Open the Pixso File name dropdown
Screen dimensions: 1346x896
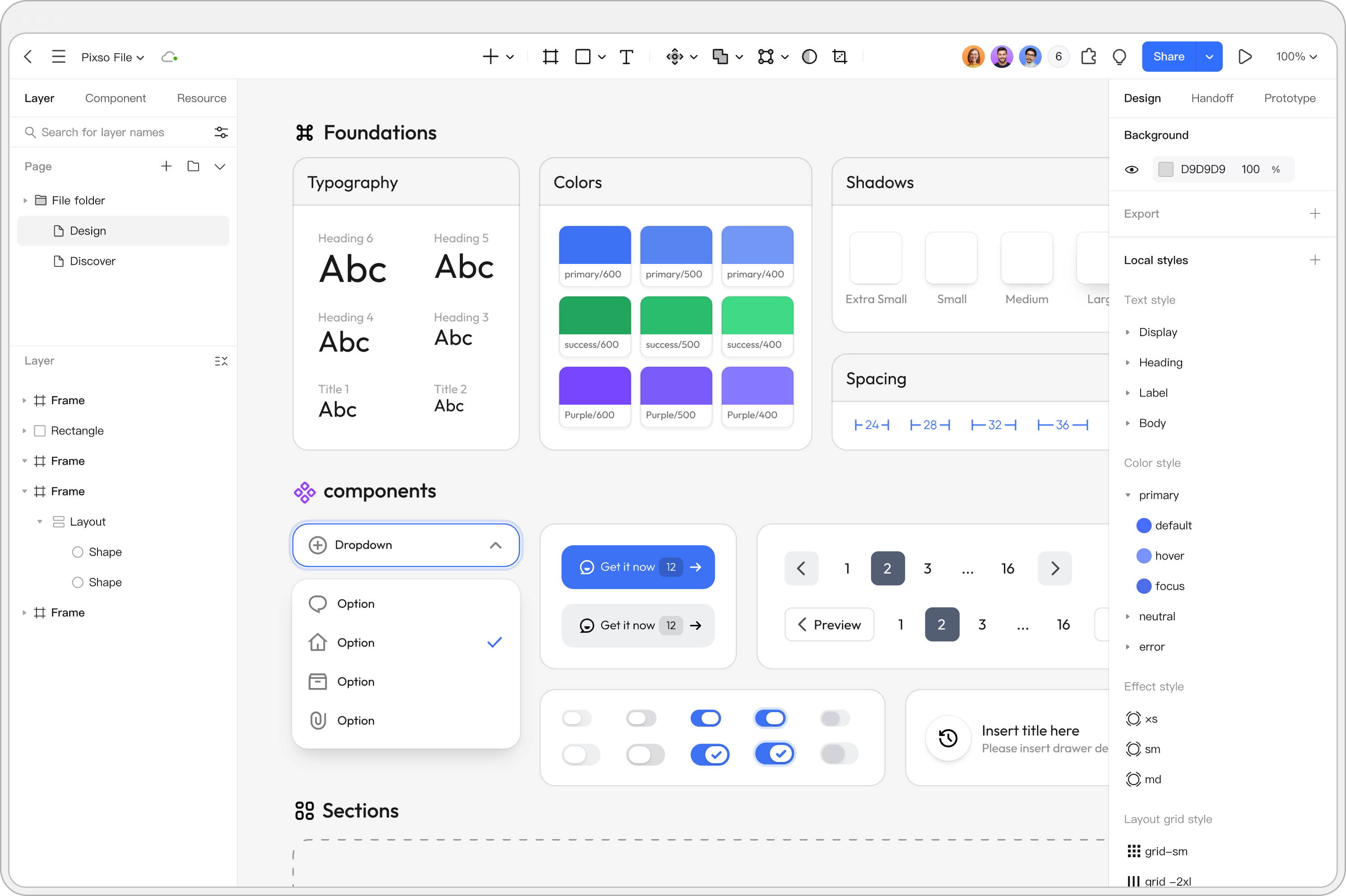click(x=112, y=57)
